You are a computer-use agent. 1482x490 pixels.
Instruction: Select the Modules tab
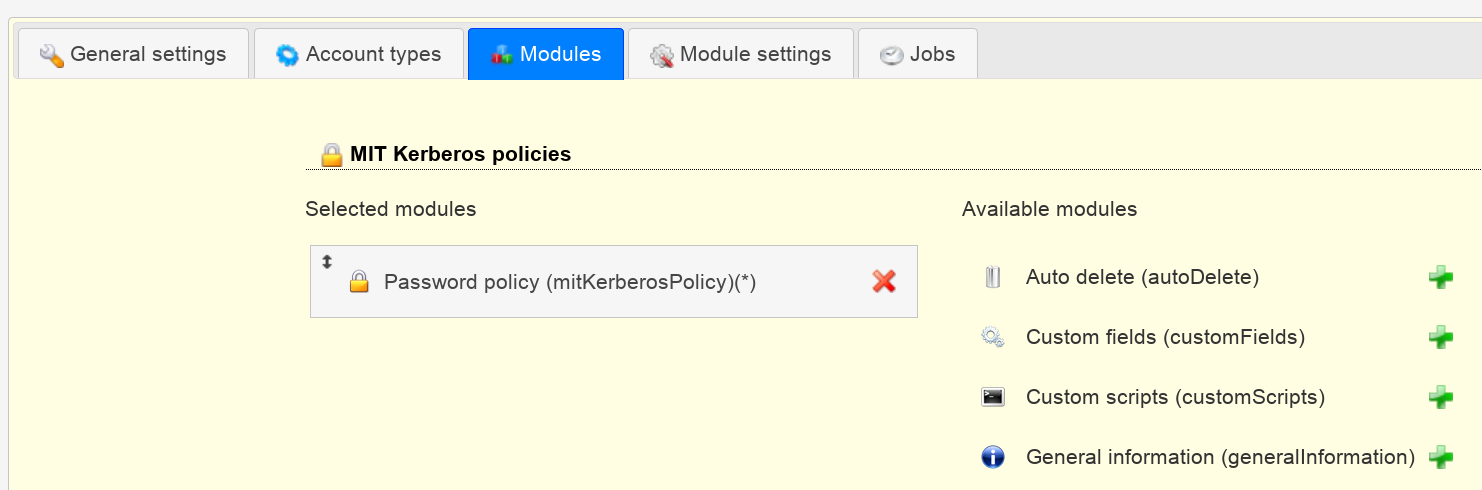click(x=546, y=54)
